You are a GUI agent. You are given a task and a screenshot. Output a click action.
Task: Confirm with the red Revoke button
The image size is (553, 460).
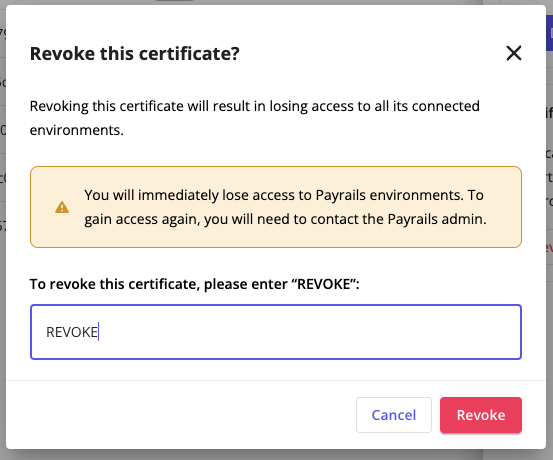[481, 415]
